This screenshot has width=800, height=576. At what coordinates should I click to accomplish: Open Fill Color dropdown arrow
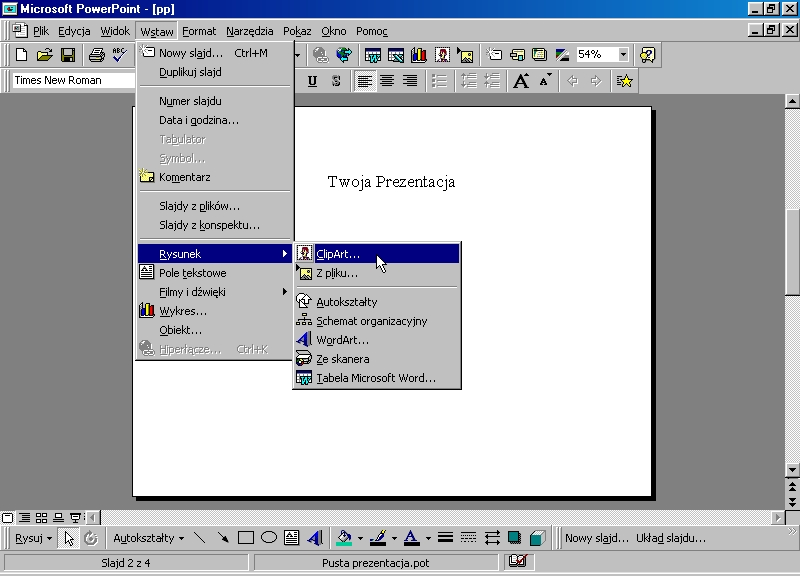click(360, 538)
